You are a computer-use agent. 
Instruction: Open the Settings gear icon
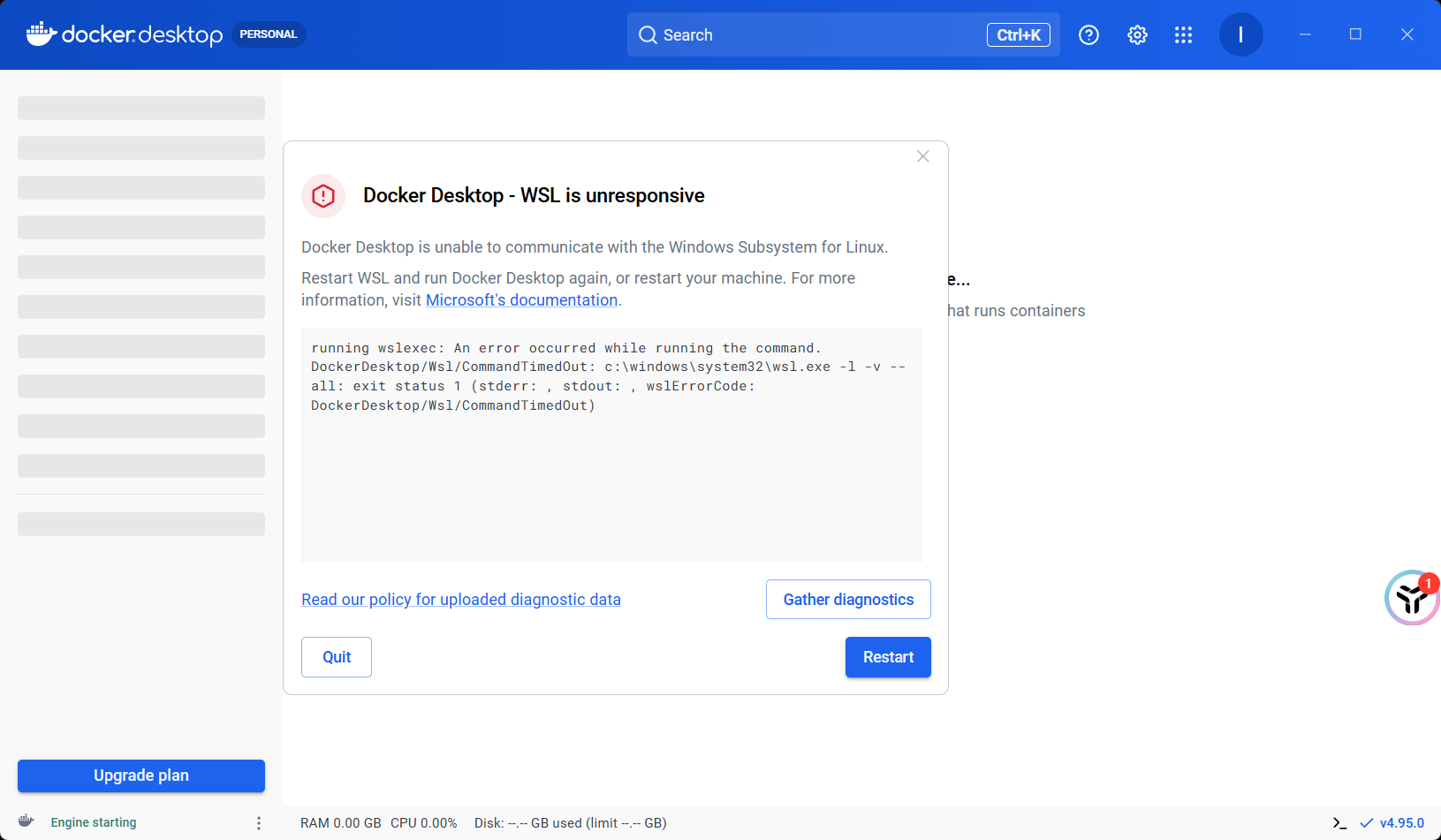pyautogui.click(x=1137, y=34)
